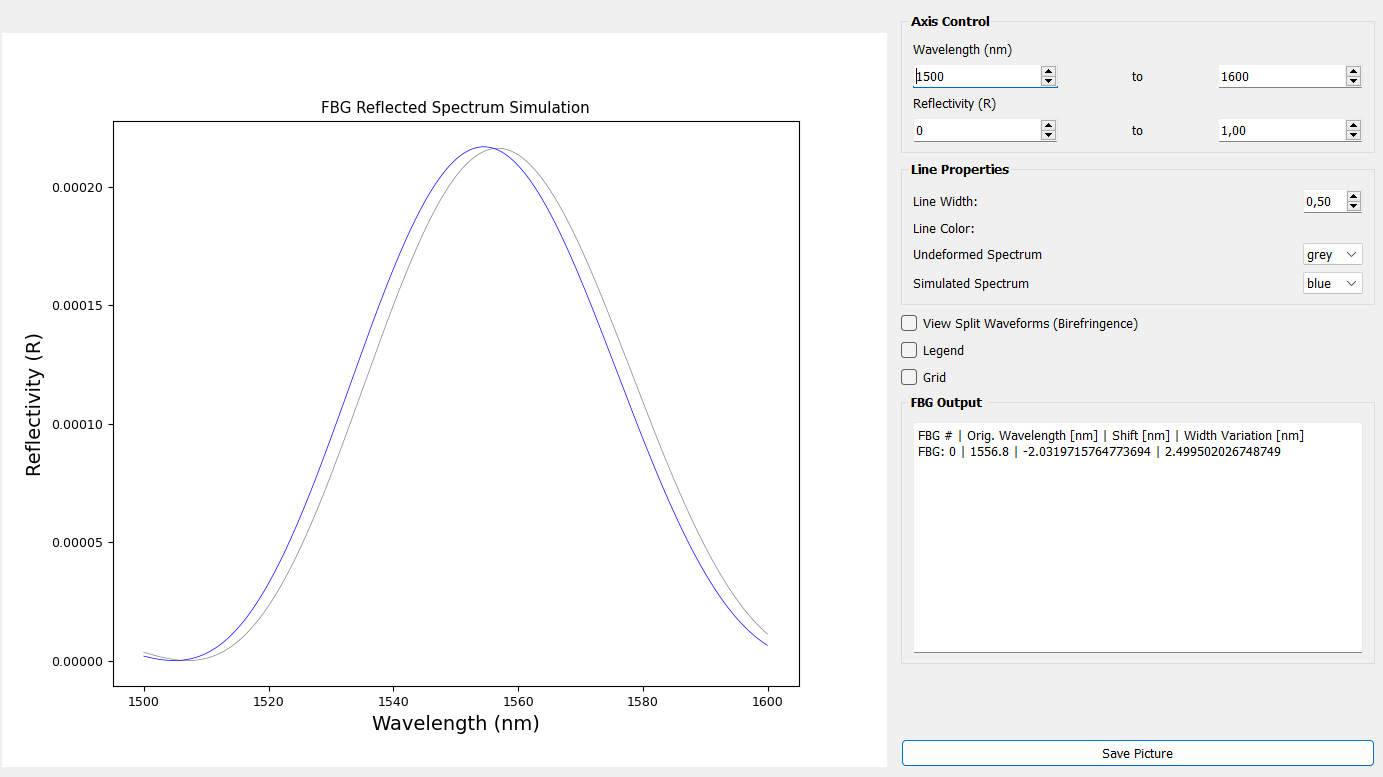The width and height of the screenshot is (1383, 777).
Task: Open Simulated Spectrum color dropdown
Action: pyautogui.click(x=1333, y=283)
